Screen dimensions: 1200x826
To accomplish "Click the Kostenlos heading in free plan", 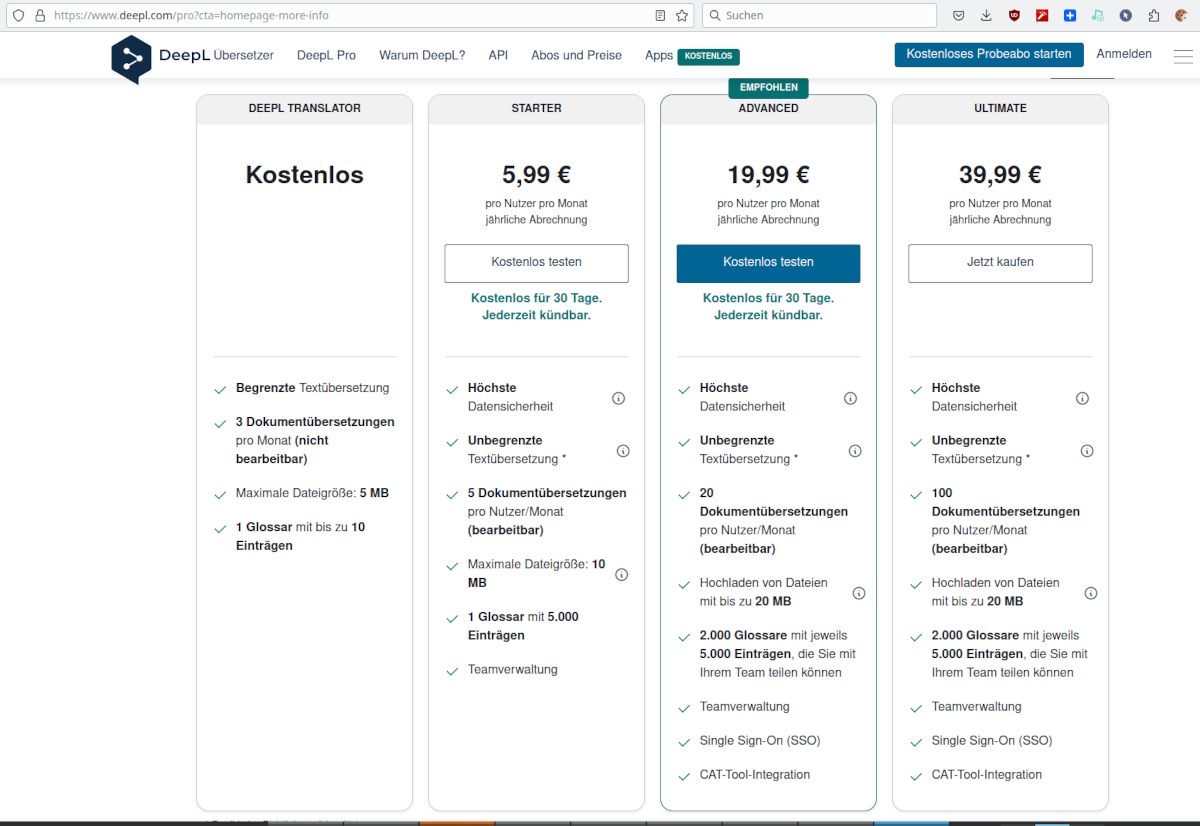I will click(305, 175).
